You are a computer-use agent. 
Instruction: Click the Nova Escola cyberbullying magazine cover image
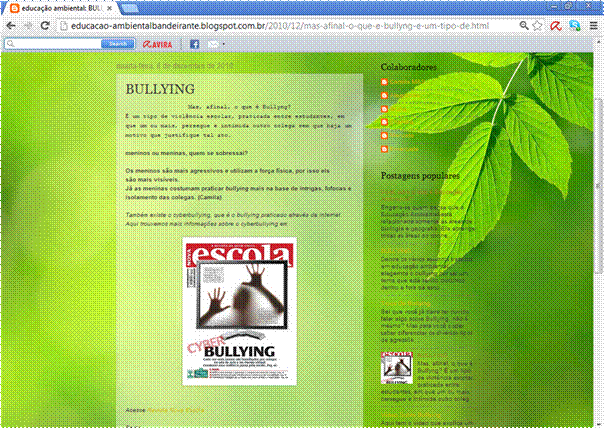coord(239,311)
